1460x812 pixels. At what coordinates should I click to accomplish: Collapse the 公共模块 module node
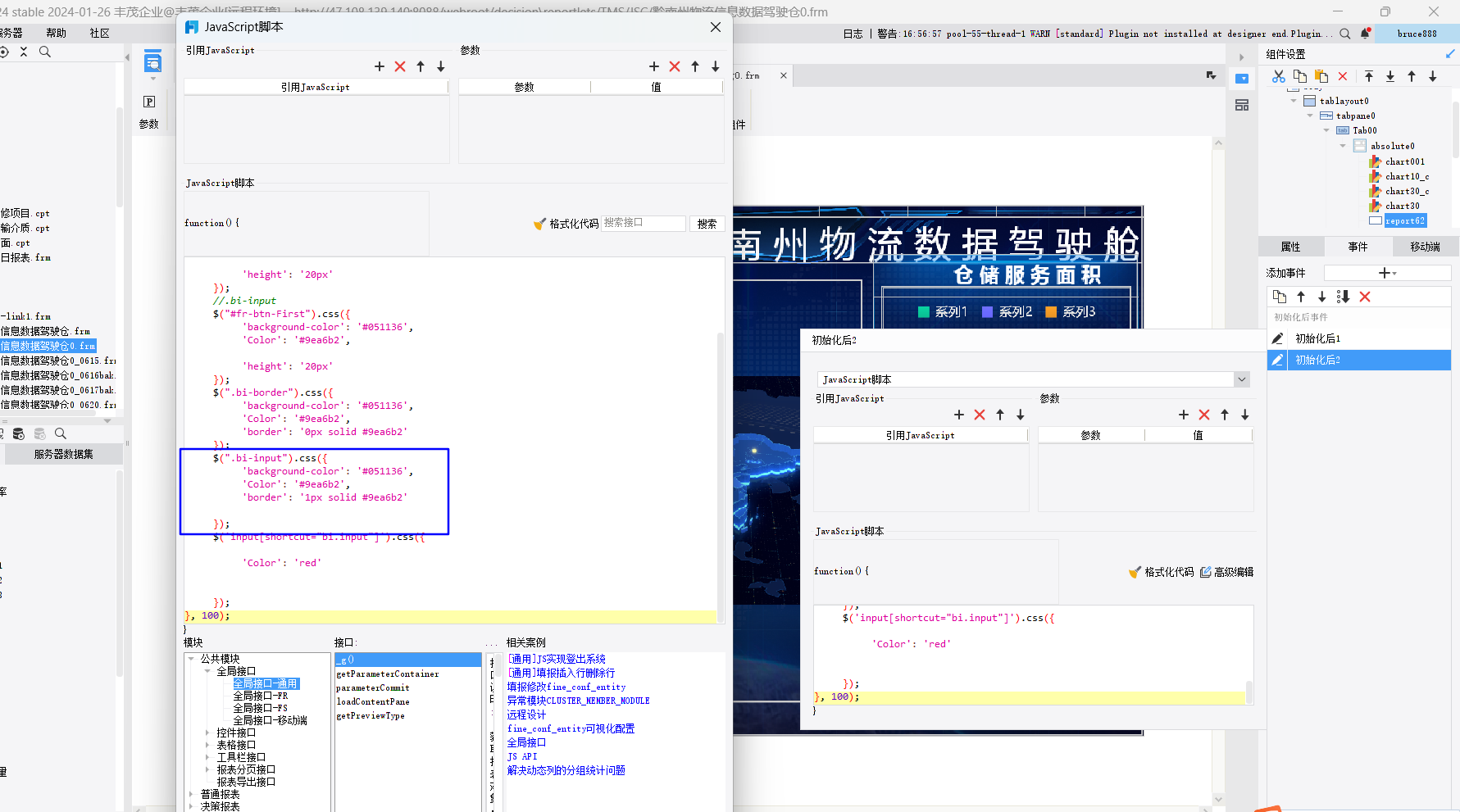[x=191, y=659]
